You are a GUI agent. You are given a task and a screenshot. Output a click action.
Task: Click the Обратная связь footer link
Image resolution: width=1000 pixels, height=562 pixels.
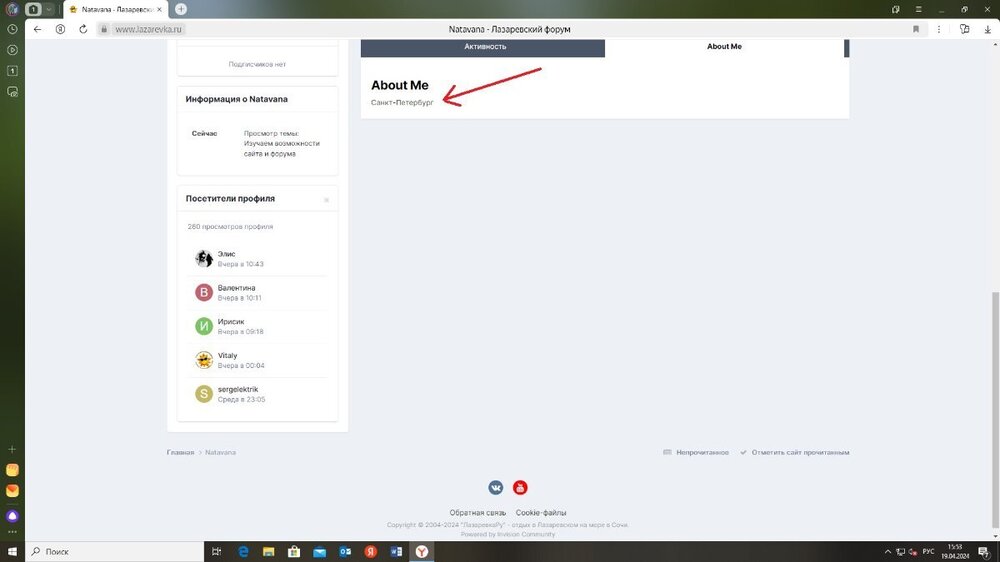click(477, 513)
